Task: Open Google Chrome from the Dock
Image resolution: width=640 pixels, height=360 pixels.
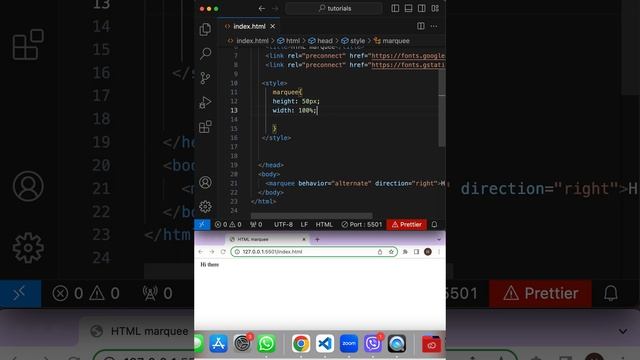Action: coord(301,344)
